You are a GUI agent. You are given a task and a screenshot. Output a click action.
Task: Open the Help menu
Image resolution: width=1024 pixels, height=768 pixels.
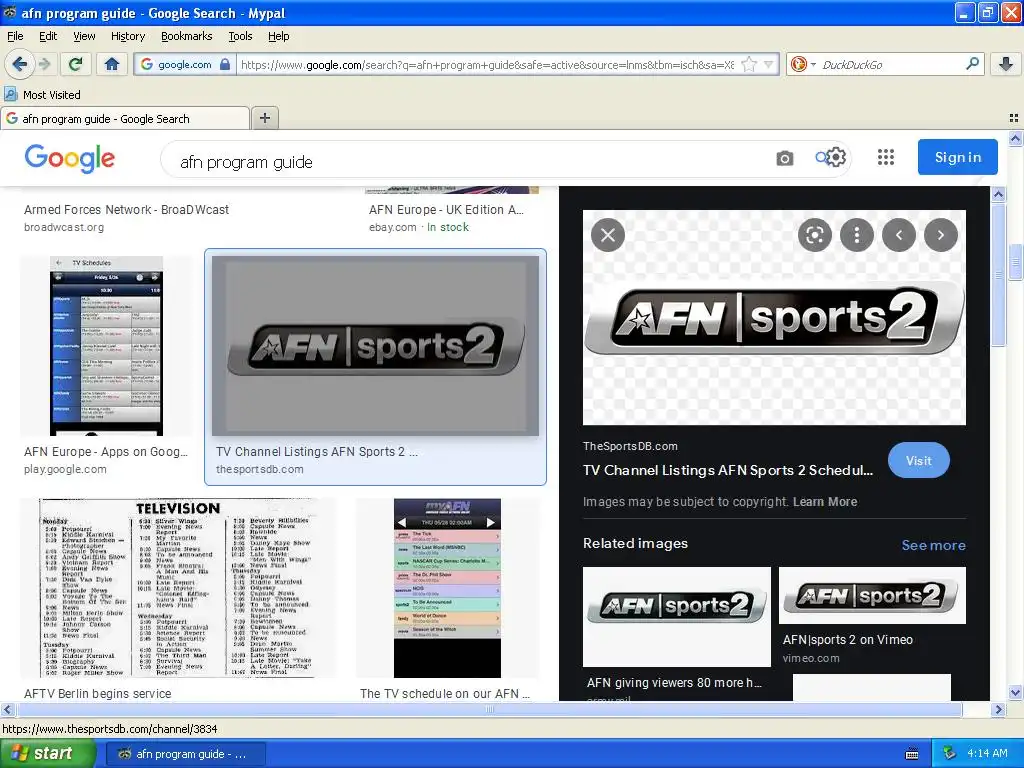(278, 36)
